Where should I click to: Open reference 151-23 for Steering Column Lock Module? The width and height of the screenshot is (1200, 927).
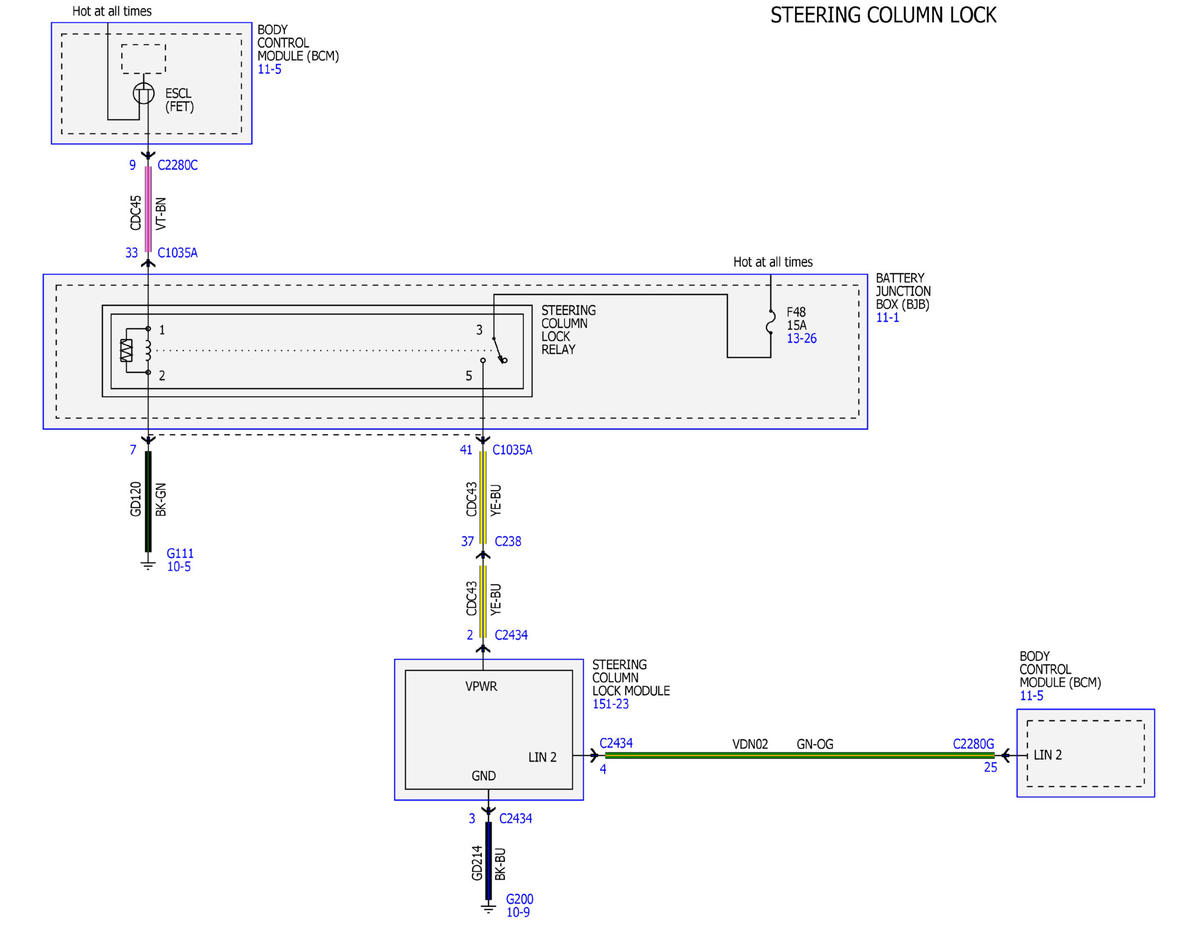coord(611,705)
